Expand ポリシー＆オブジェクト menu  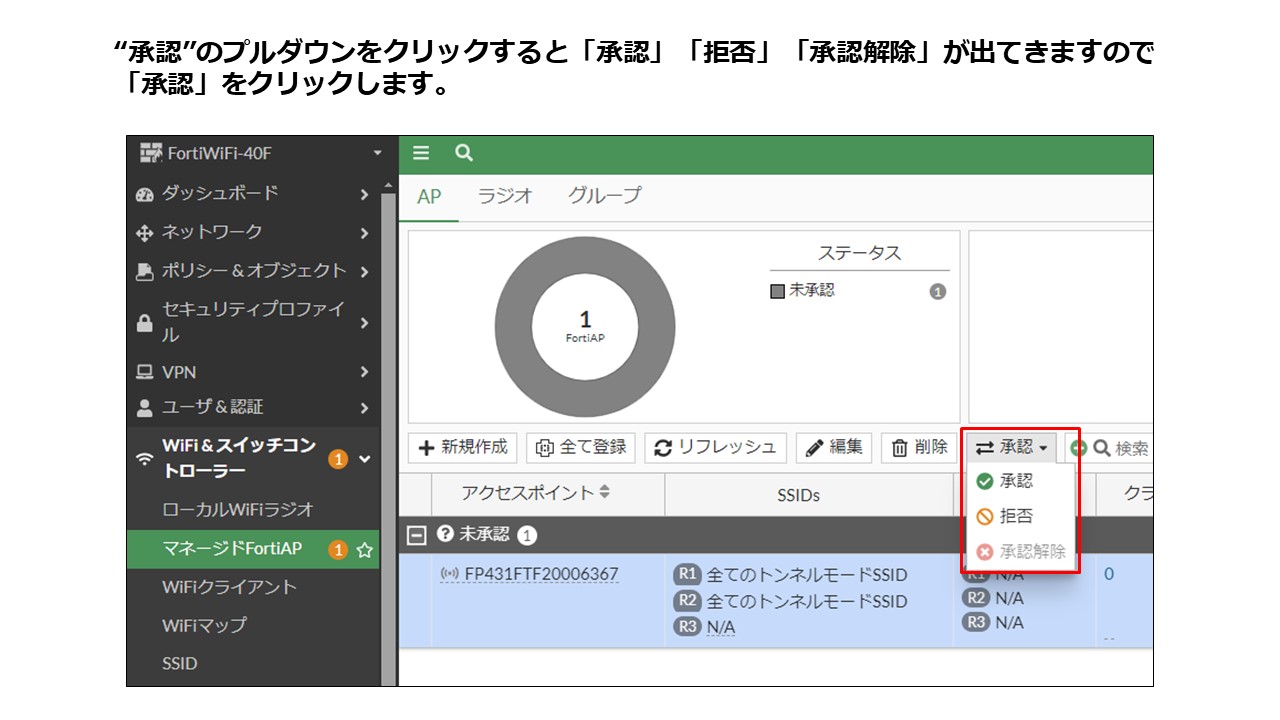[x=253, y=271]
